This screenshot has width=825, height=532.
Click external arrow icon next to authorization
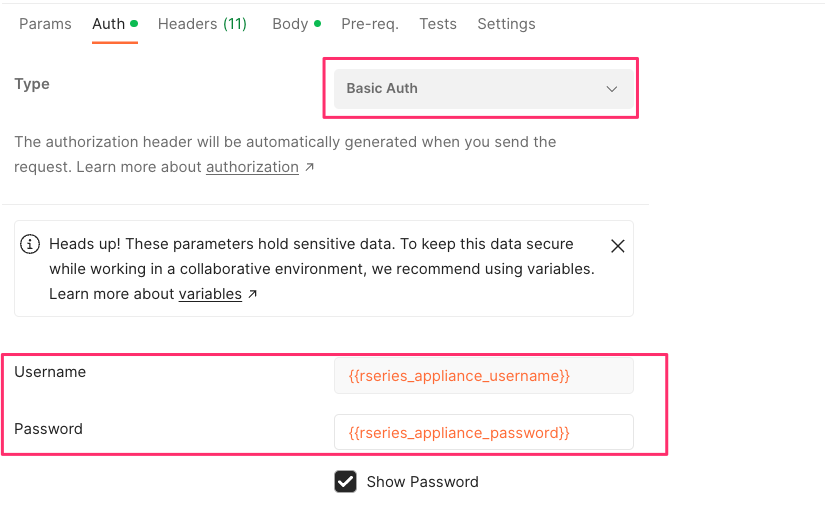(310, 167)
